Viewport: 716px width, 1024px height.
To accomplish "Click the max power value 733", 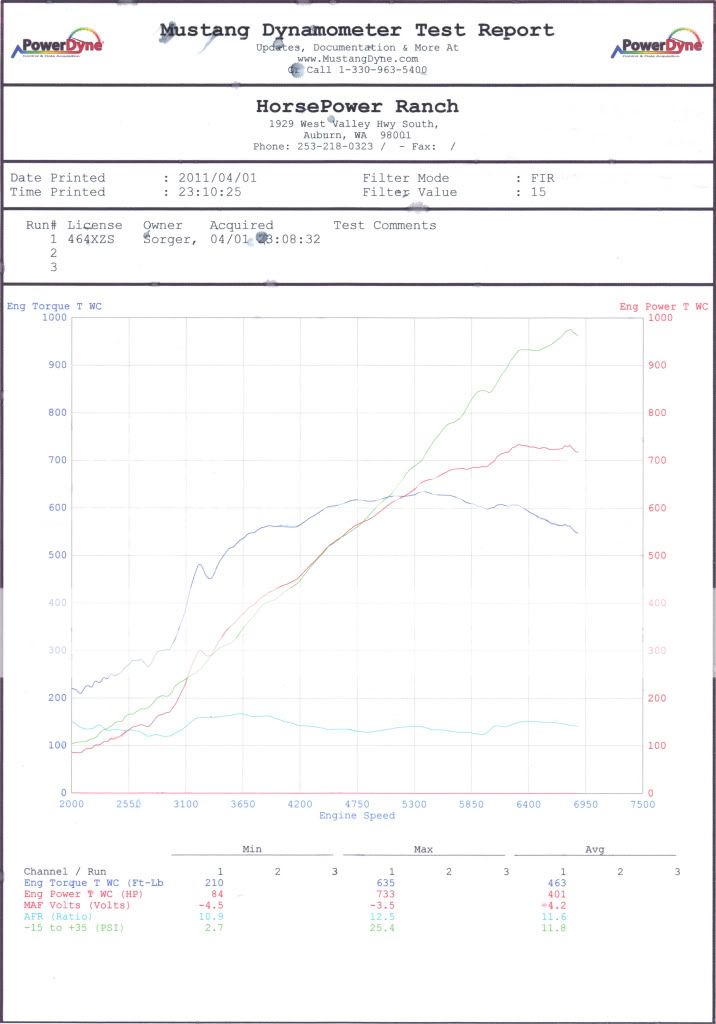I will click(x=385, y=893).
